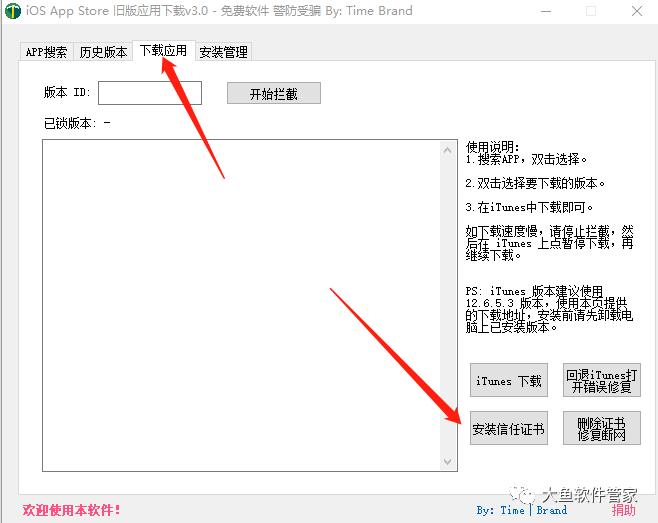Go to the 安装管理 tab
Viewport: 658px width, 523px height.
tap(223, 52)
